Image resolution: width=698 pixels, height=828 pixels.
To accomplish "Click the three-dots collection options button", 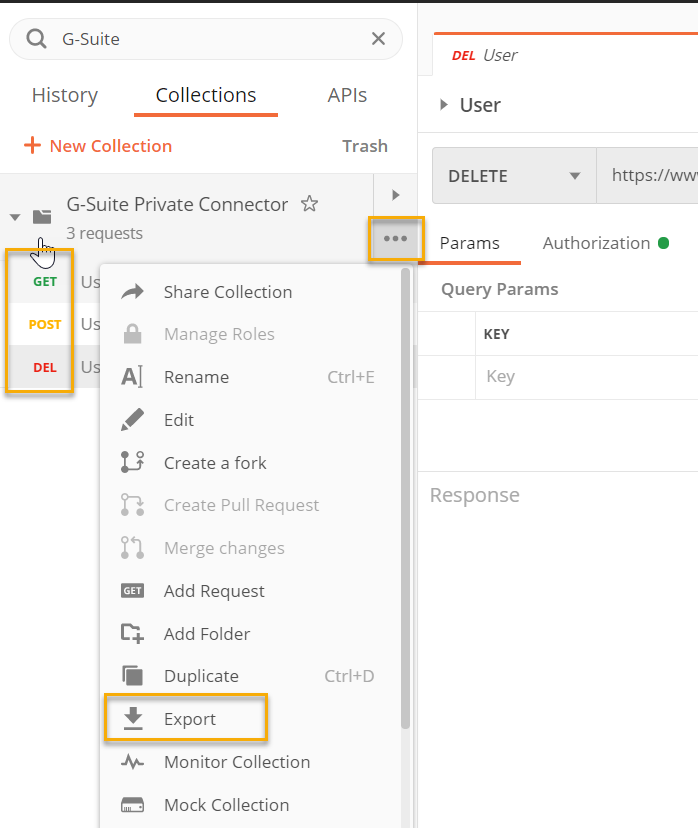I will point(395,239).
